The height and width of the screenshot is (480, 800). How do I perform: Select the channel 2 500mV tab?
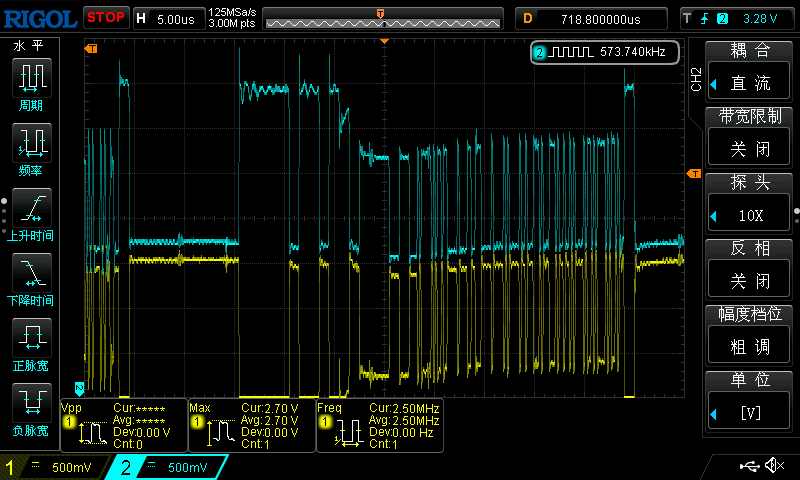172,467
